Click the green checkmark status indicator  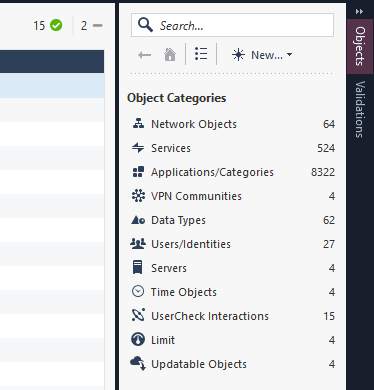click(x=56, y=25)
